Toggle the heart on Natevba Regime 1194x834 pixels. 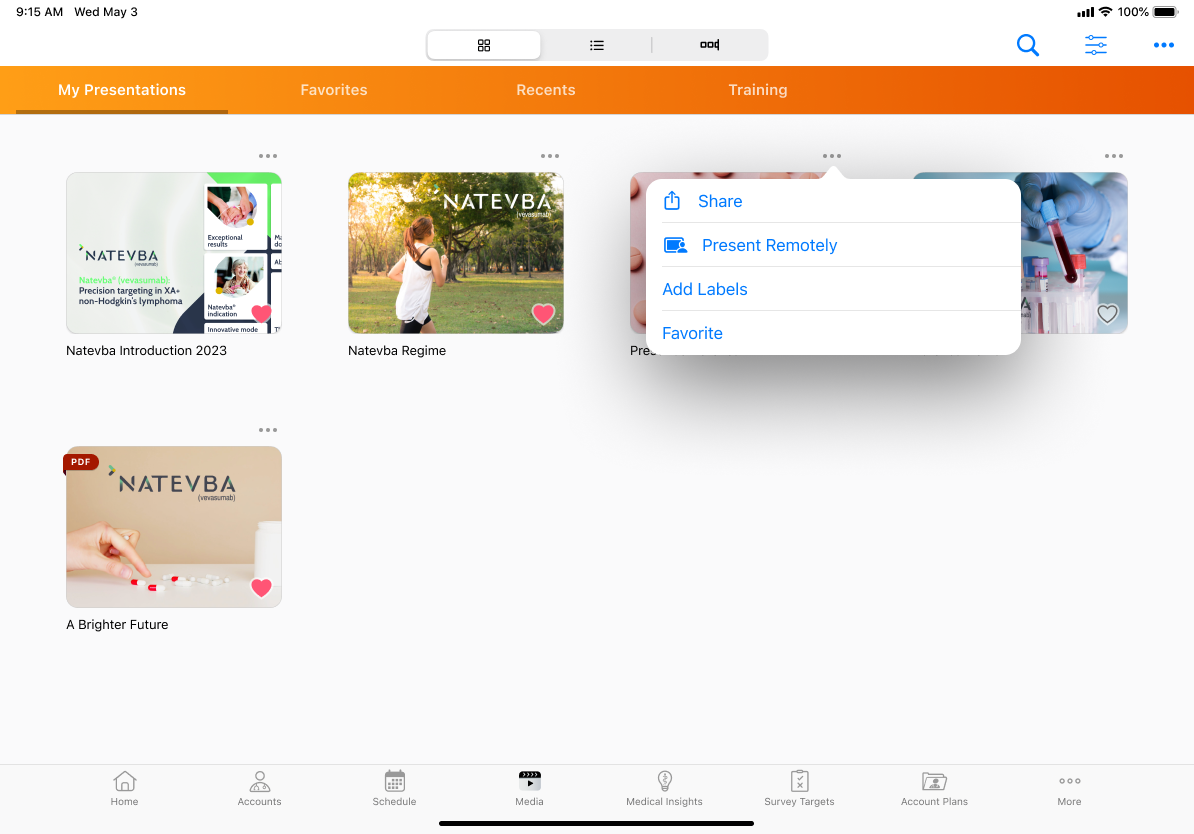point(543,314)
